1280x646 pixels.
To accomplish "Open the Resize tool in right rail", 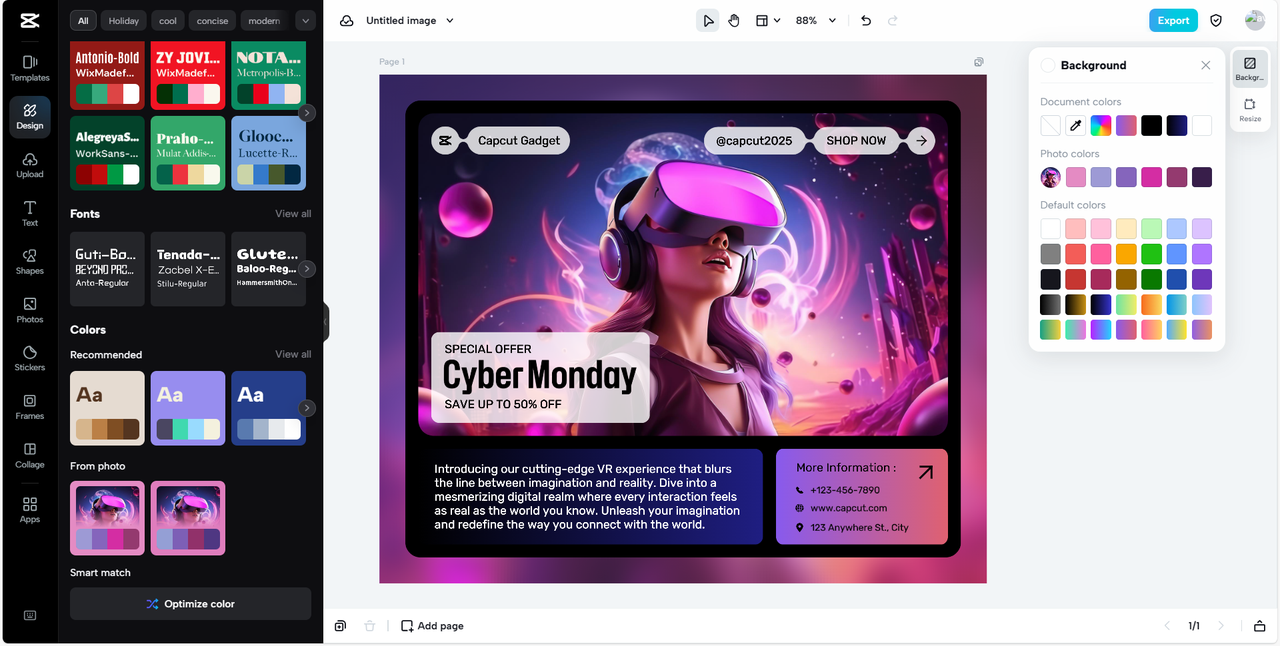I will coord(1250,110).
